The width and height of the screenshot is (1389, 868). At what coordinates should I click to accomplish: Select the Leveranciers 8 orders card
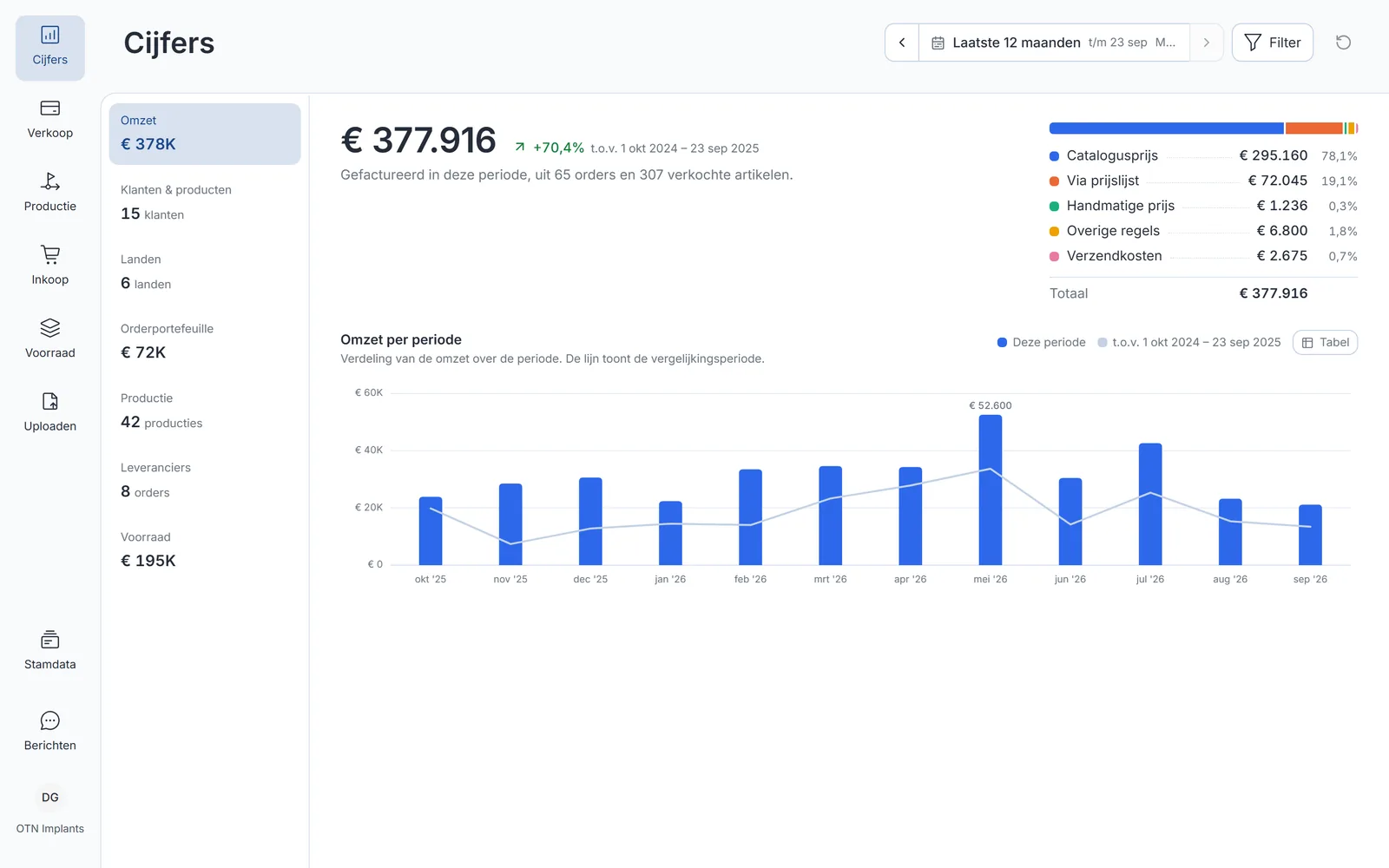(205, 481)
